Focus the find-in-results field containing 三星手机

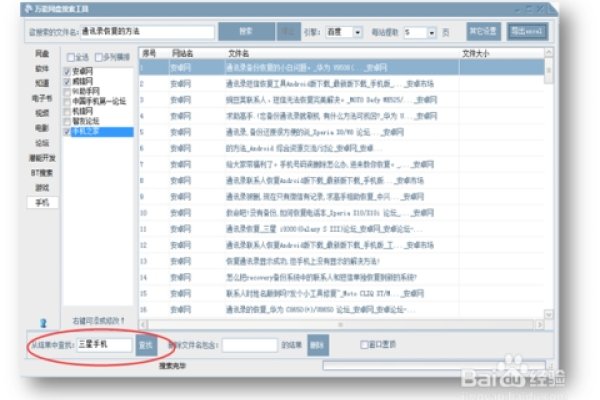tap(104, 344)
